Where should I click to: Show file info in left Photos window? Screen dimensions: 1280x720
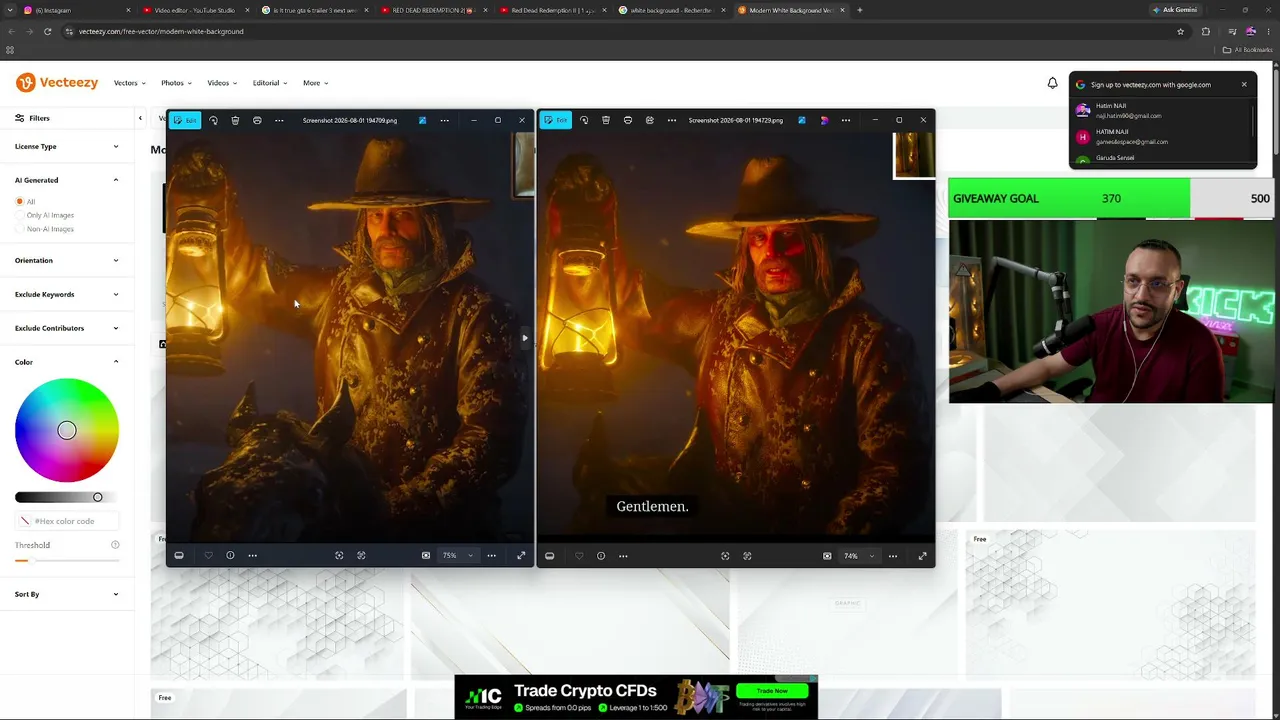coord(230,556)
